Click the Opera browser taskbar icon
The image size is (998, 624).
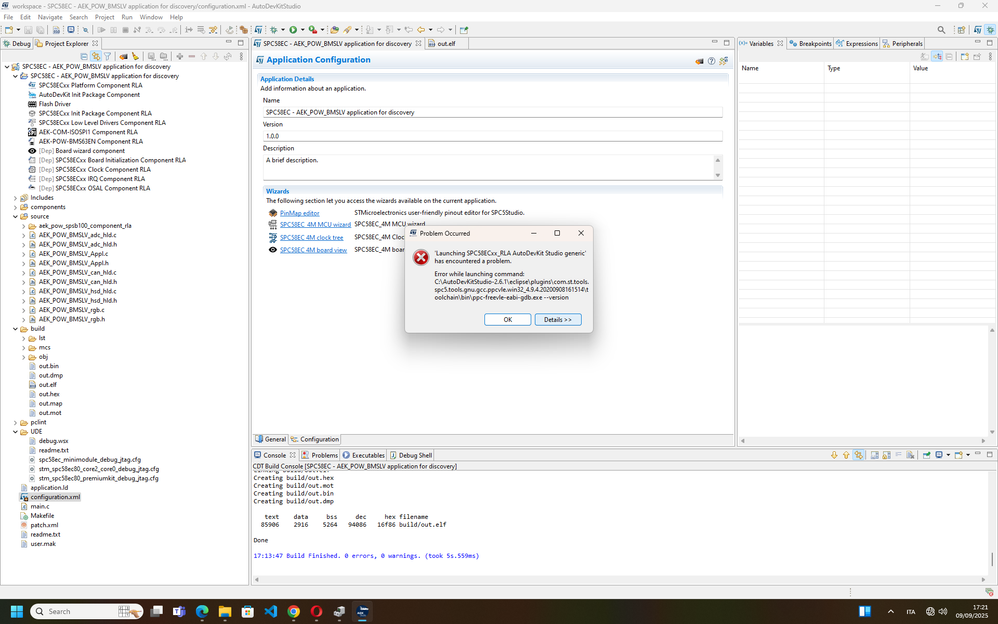[x=316, y=611]
